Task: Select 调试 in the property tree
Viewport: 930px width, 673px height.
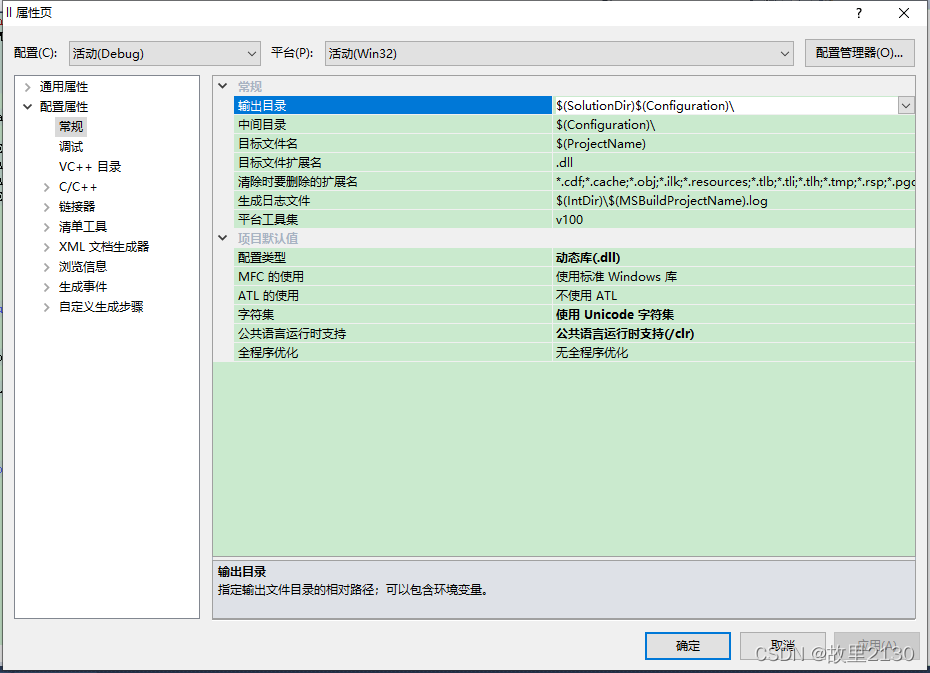Action: click(x=71, y=146)
